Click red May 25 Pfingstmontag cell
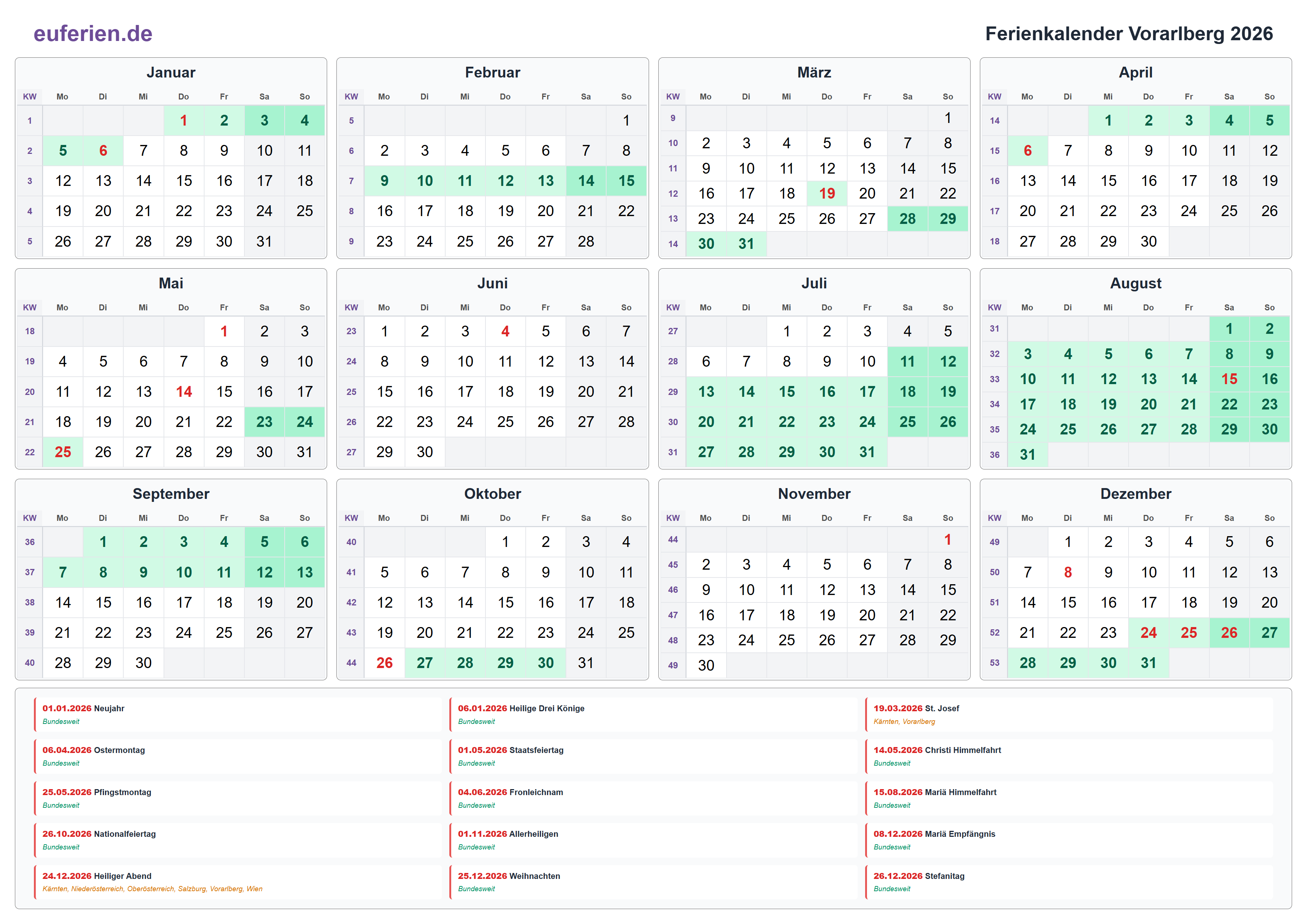Viewport: 1307px width, 924px height. pos(63,452)
